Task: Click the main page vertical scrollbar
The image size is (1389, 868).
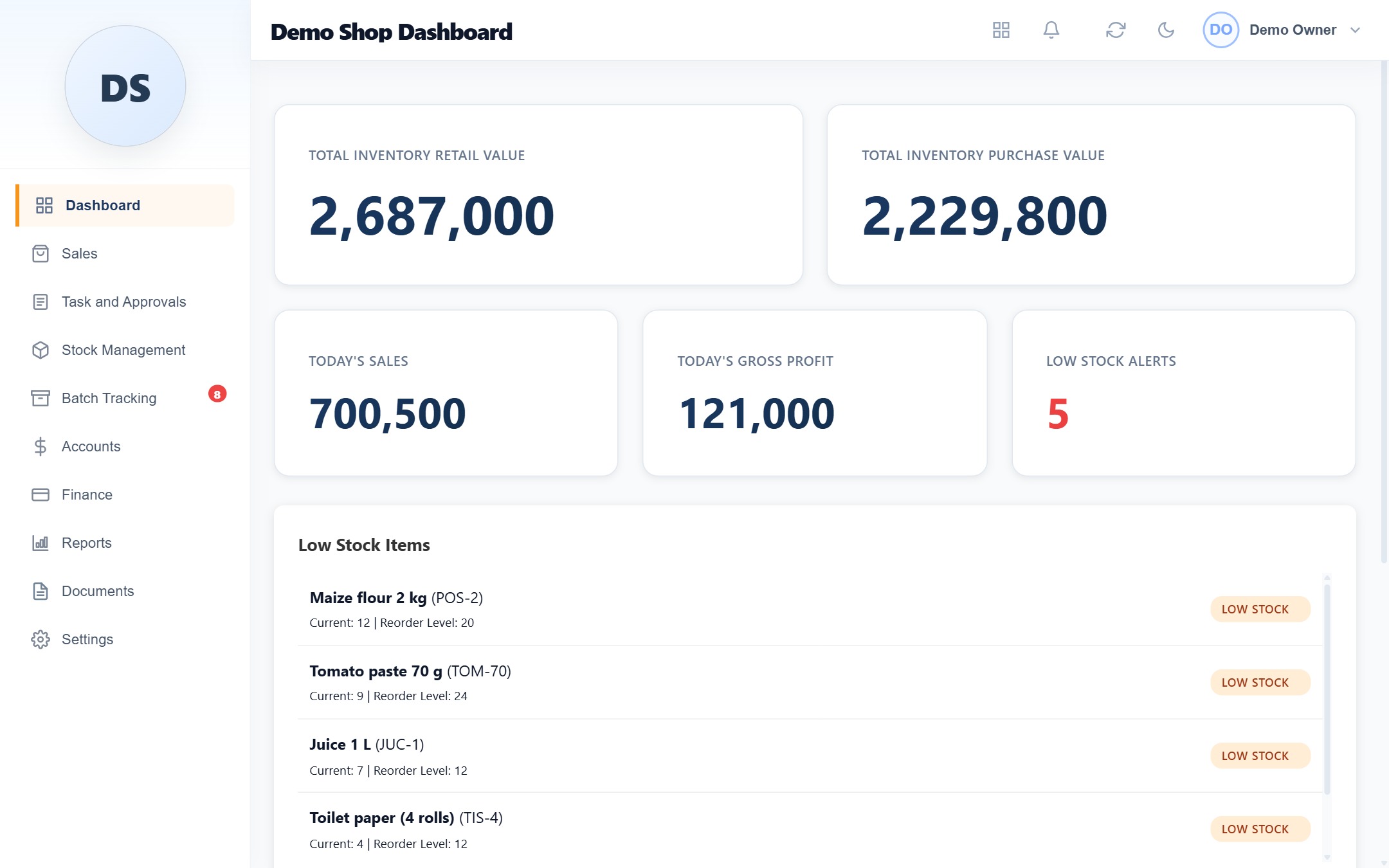Action: click(1384, 312)
